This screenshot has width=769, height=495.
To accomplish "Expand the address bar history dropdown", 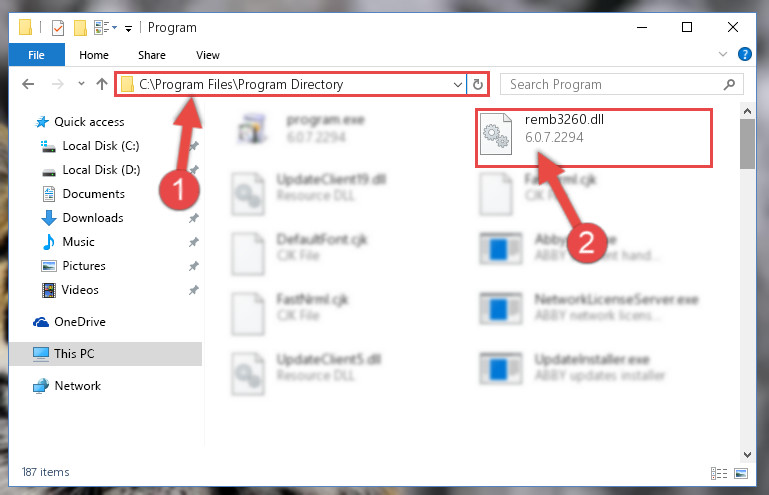I will (458, 84).
